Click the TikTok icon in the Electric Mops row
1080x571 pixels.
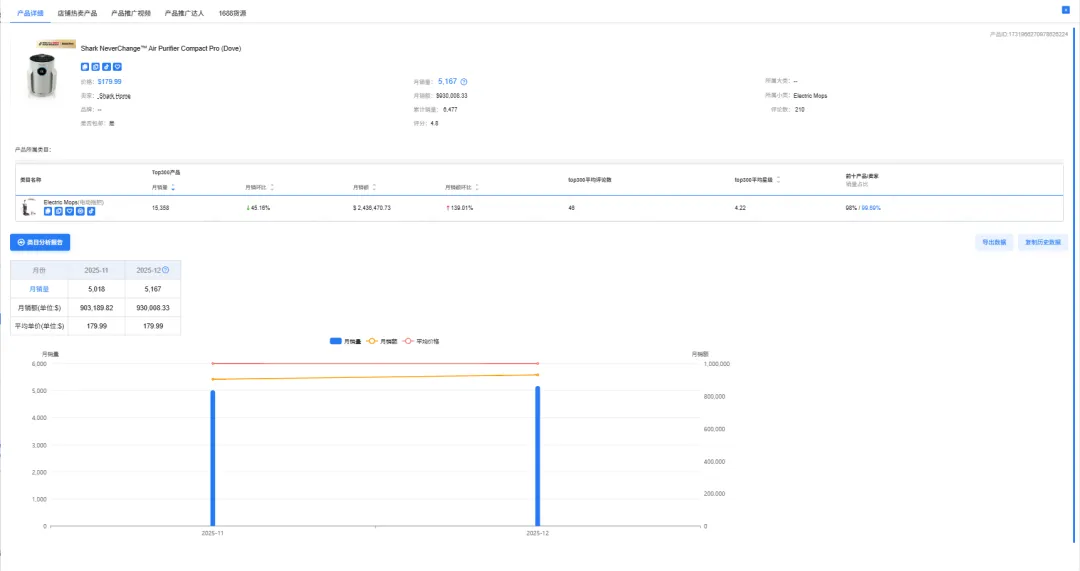tap(91, 211)
